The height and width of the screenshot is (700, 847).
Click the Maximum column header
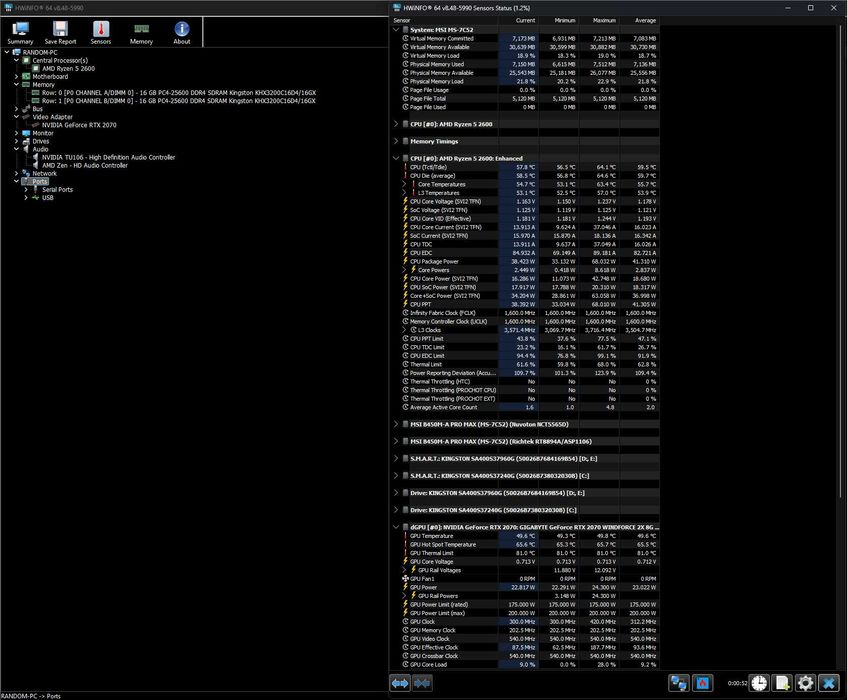click(599, 21)
